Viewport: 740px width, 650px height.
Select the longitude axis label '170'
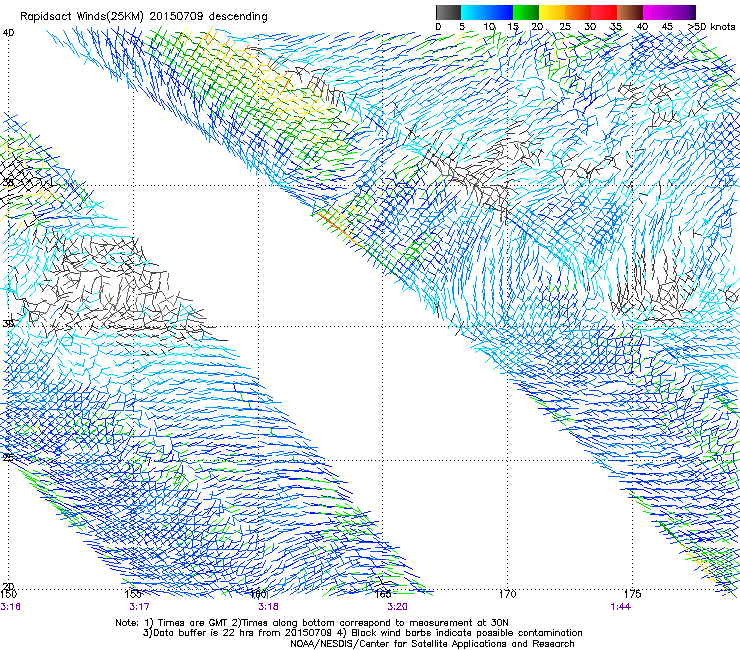click(x=507, y=594)
